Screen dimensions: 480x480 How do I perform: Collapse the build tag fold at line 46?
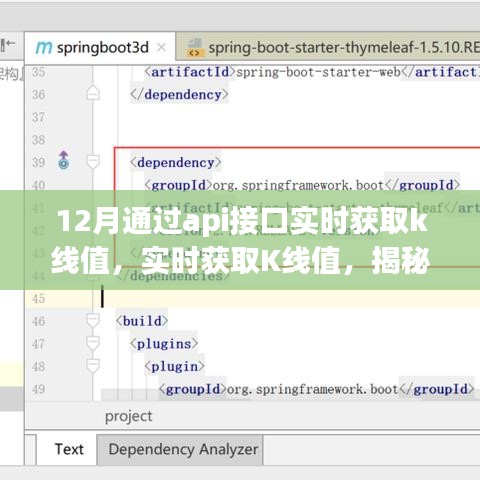(x=93, y=321)
